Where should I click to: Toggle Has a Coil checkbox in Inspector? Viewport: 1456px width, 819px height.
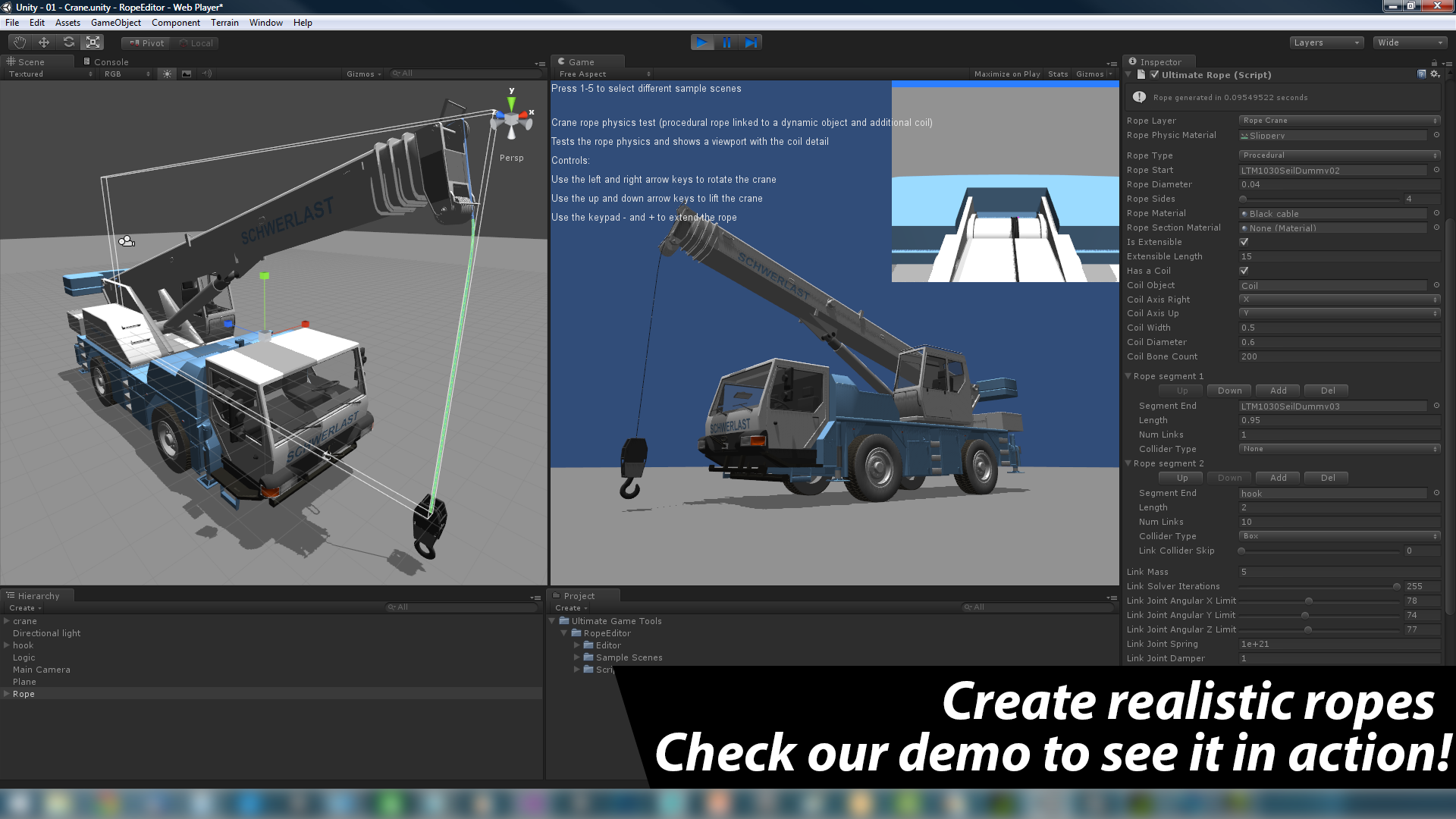1244,270
